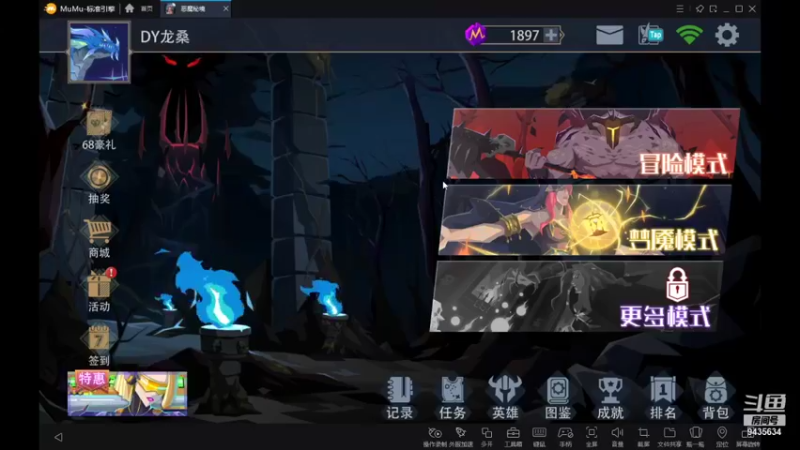
Task: Open the operation recording tool
Action: point(435,437)
